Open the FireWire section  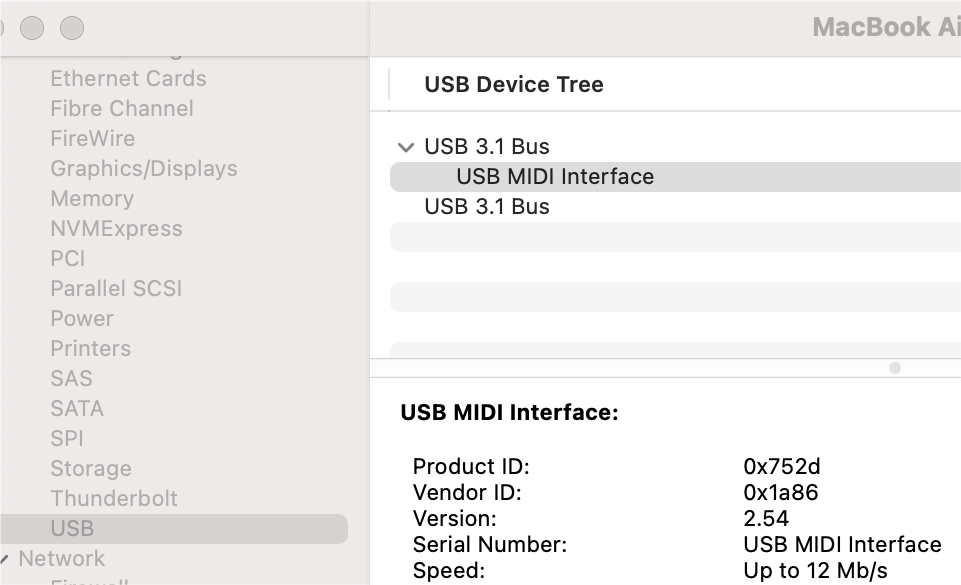tap(92, 138)
